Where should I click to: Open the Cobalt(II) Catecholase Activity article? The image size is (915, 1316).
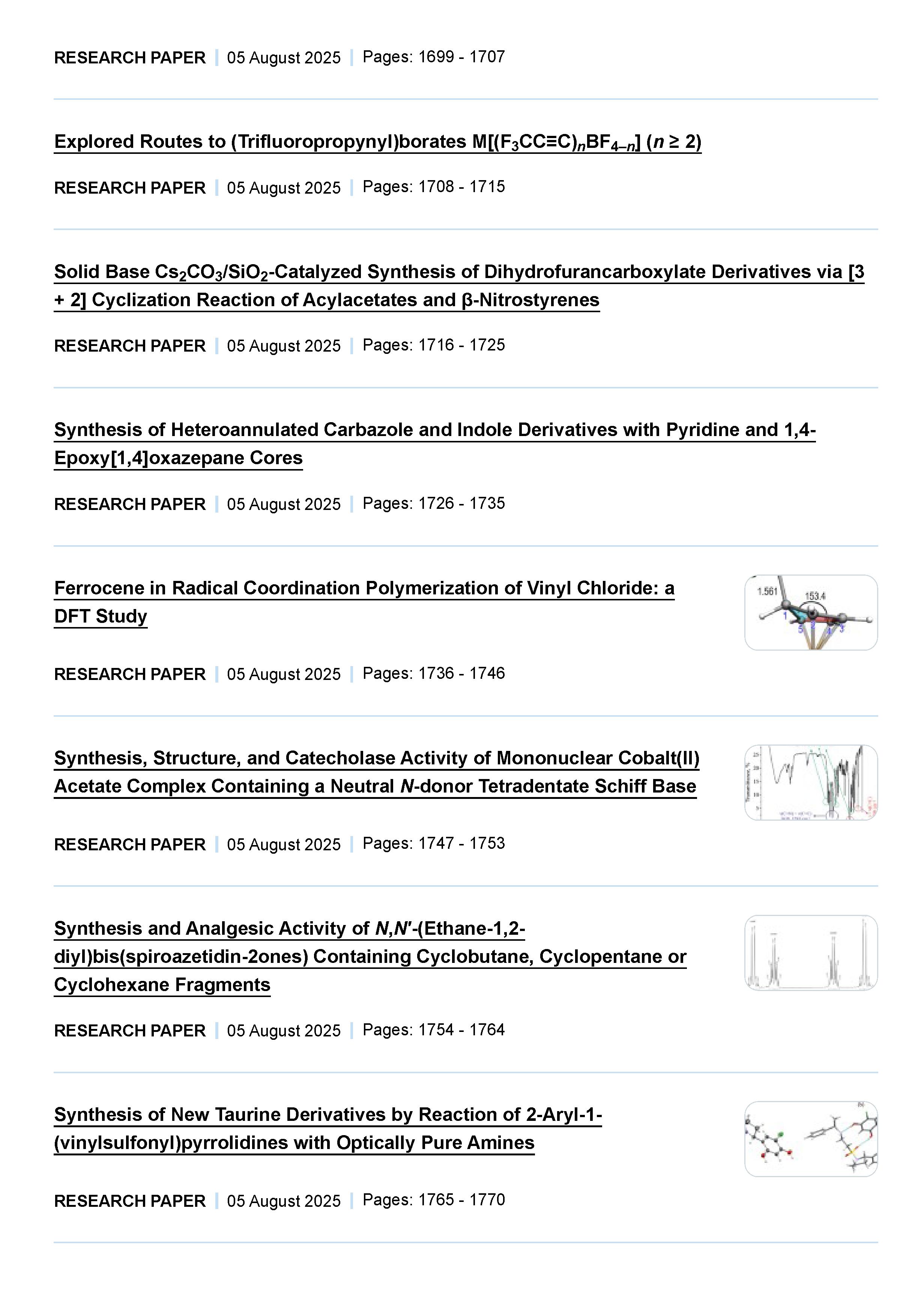(x=376, y=758)
